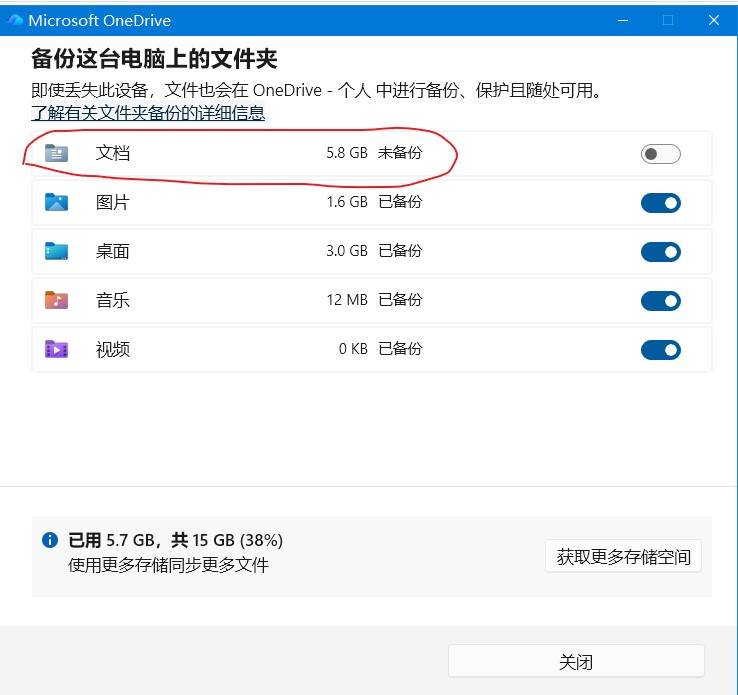This screenshot has width=738, height=695.
Task: Click the 获取更多存储空间 button
Action: (623, 557)
